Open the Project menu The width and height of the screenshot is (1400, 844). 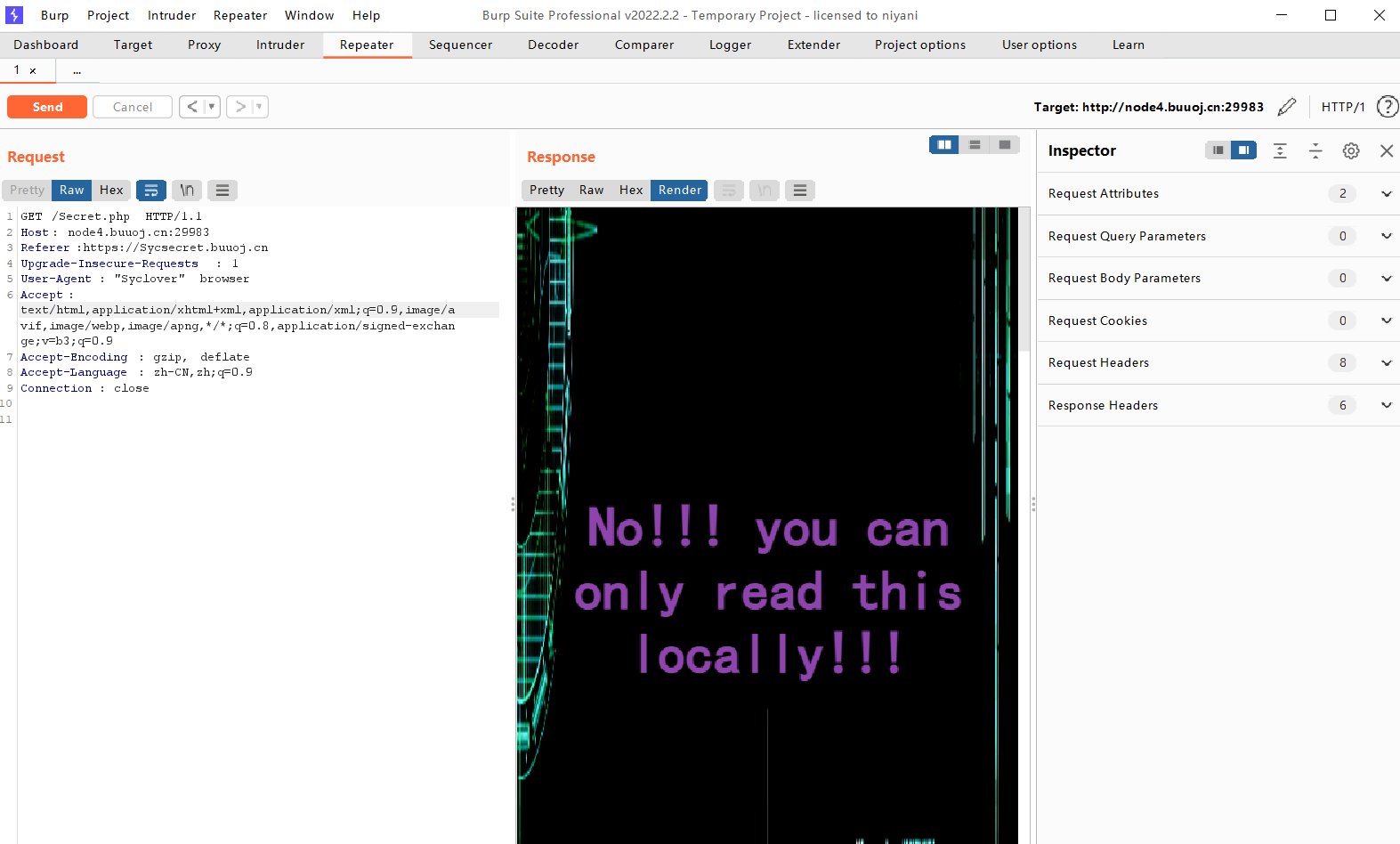[x=108, y=15]
